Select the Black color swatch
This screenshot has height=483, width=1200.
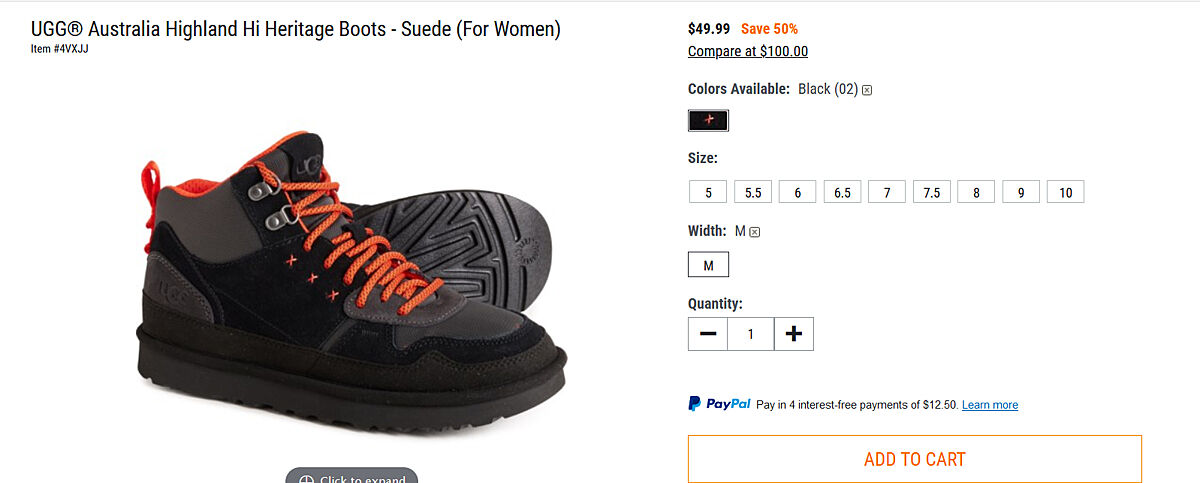click(x=708, y=120)
